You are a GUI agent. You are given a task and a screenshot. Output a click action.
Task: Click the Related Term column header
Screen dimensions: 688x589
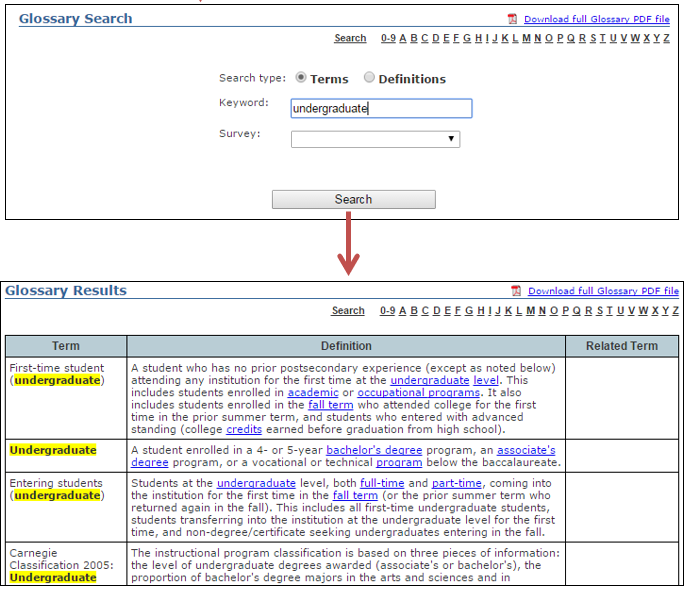pos(622,346)
